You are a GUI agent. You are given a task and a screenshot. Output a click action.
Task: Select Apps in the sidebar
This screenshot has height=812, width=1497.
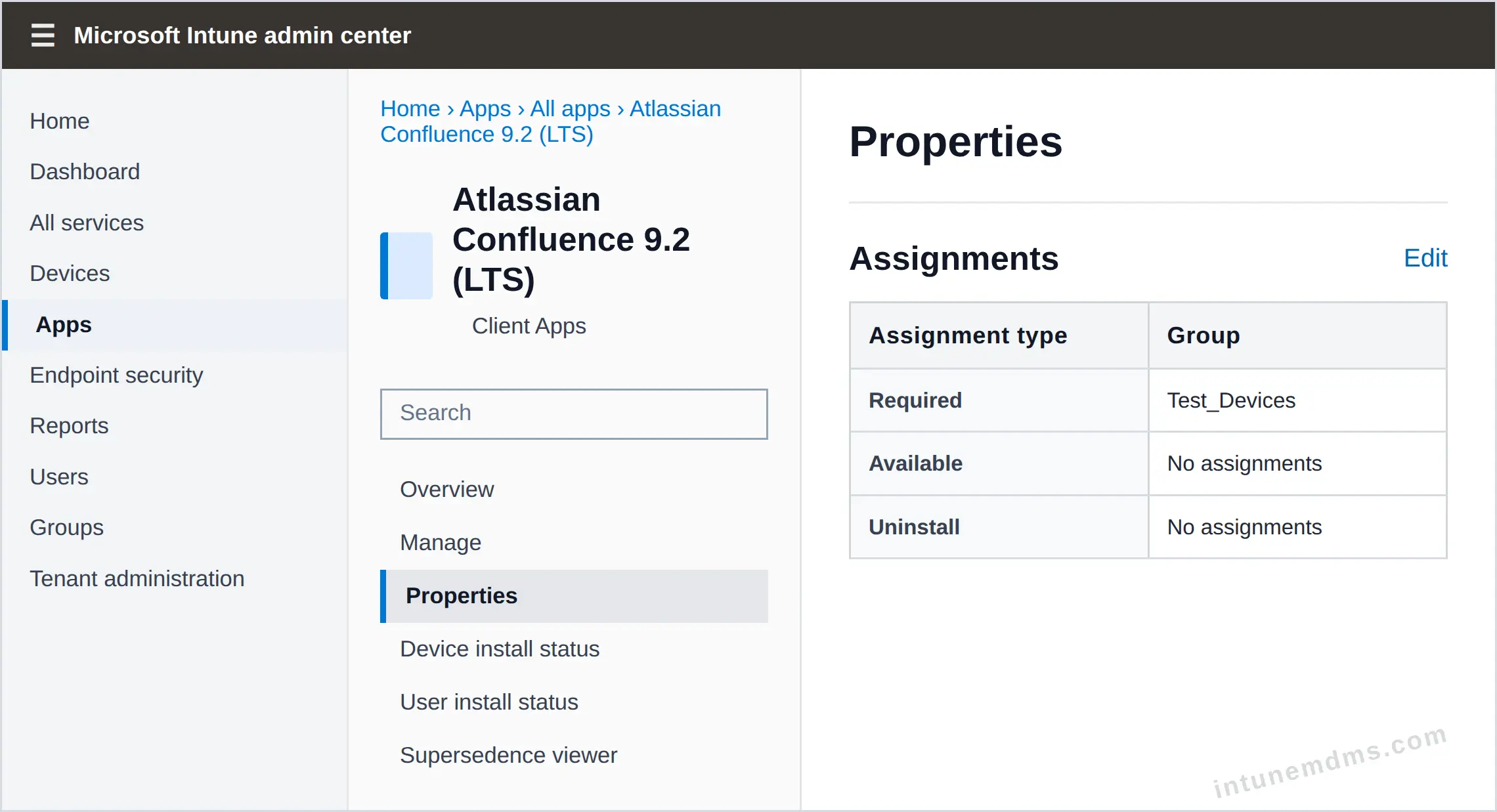coord(175,325)
